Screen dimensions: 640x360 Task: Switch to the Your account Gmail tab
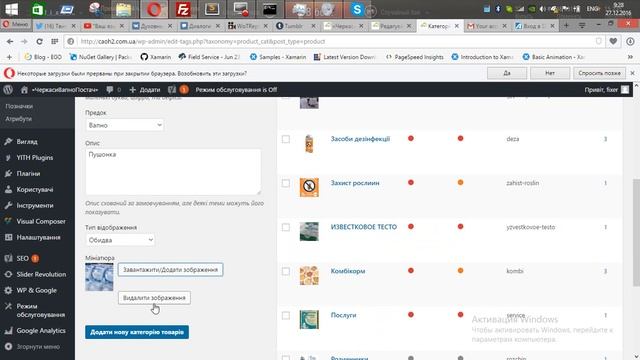[x=488, y=26]
